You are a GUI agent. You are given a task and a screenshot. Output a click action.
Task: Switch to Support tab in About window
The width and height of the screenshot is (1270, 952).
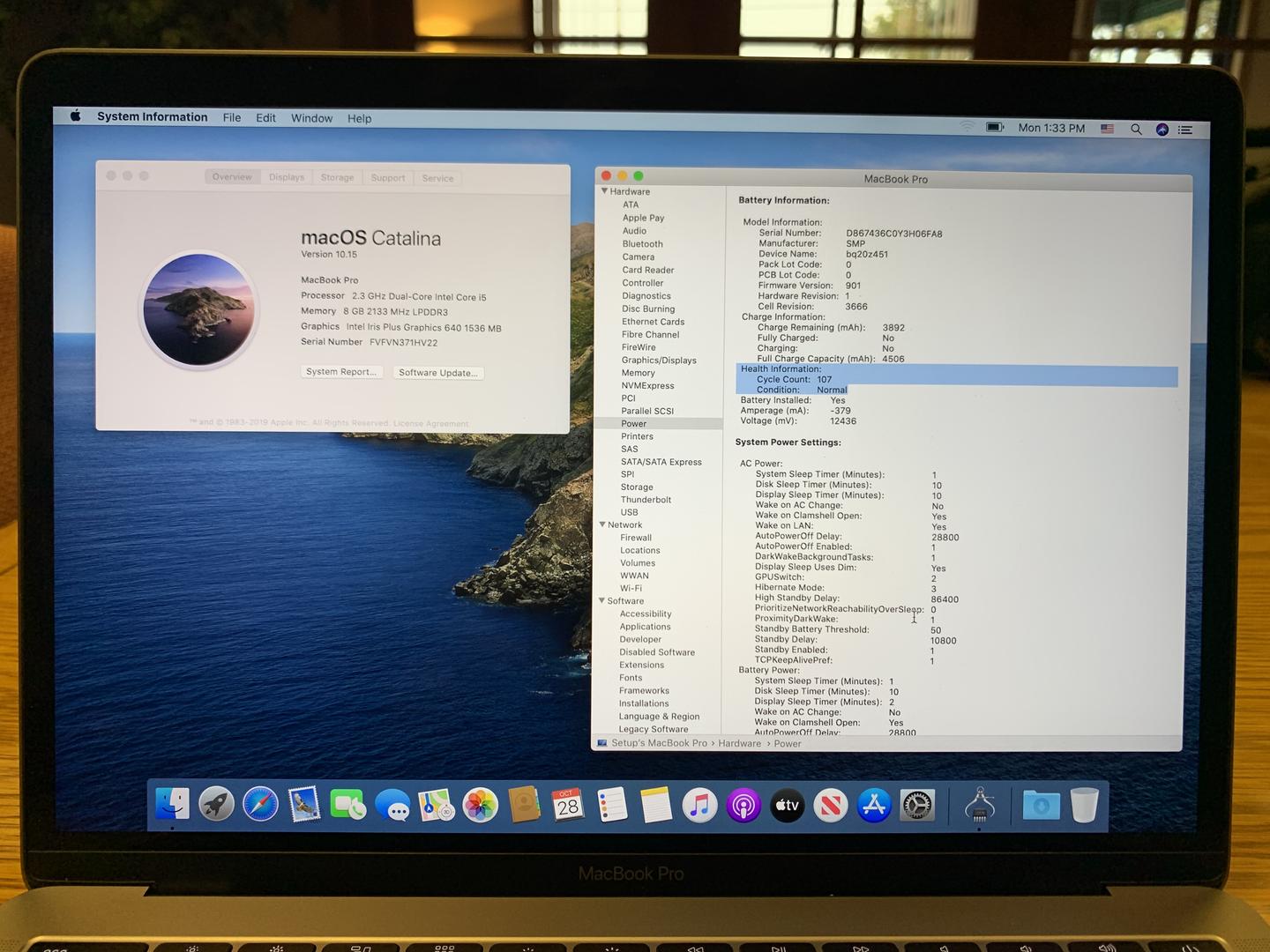click(x=388, y=178)
